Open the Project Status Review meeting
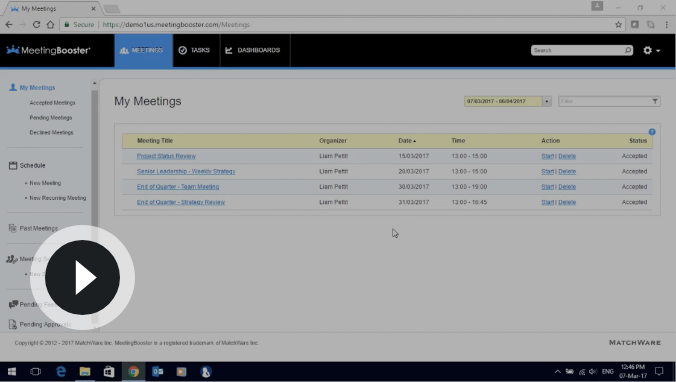Image resolution: width=676 pixels, height=382 pixels. click(x=166, y=156)
